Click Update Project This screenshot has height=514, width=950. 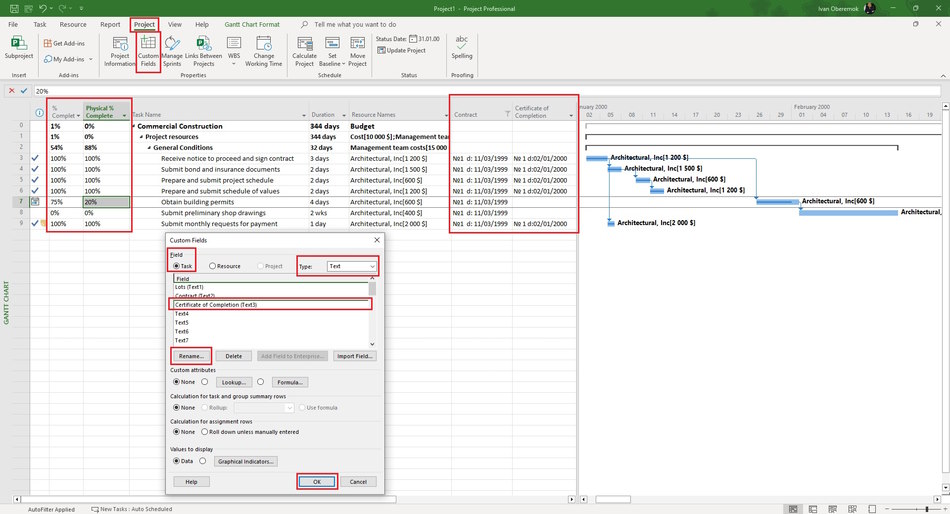click(401, 50)
